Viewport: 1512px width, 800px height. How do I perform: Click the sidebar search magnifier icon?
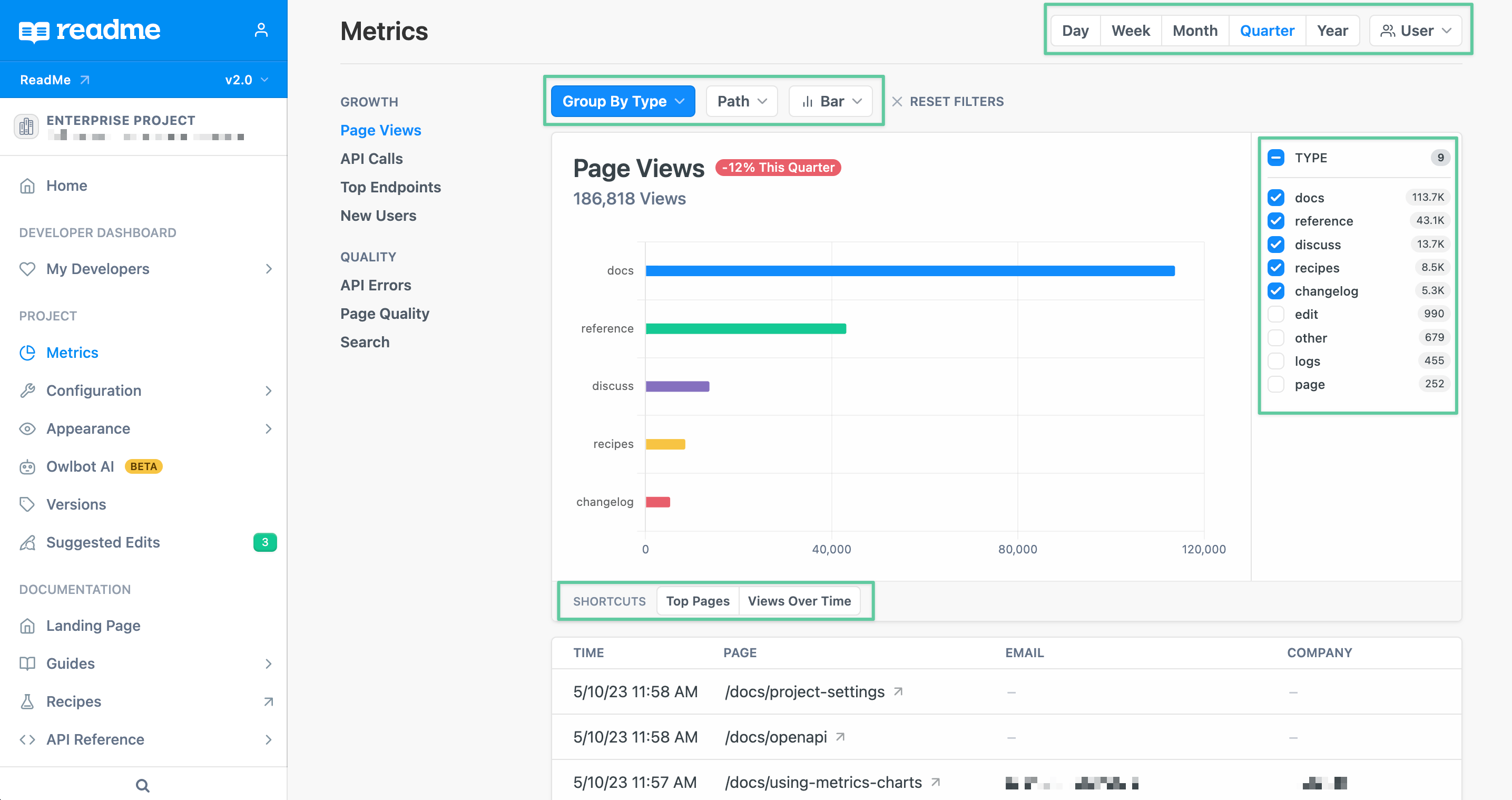click(142, 785)
